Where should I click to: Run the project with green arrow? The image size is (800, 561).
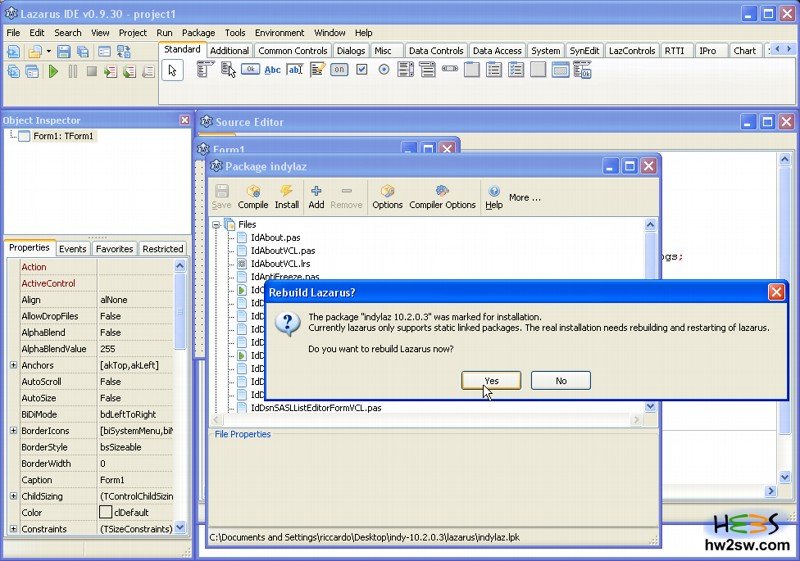(53, 71)
